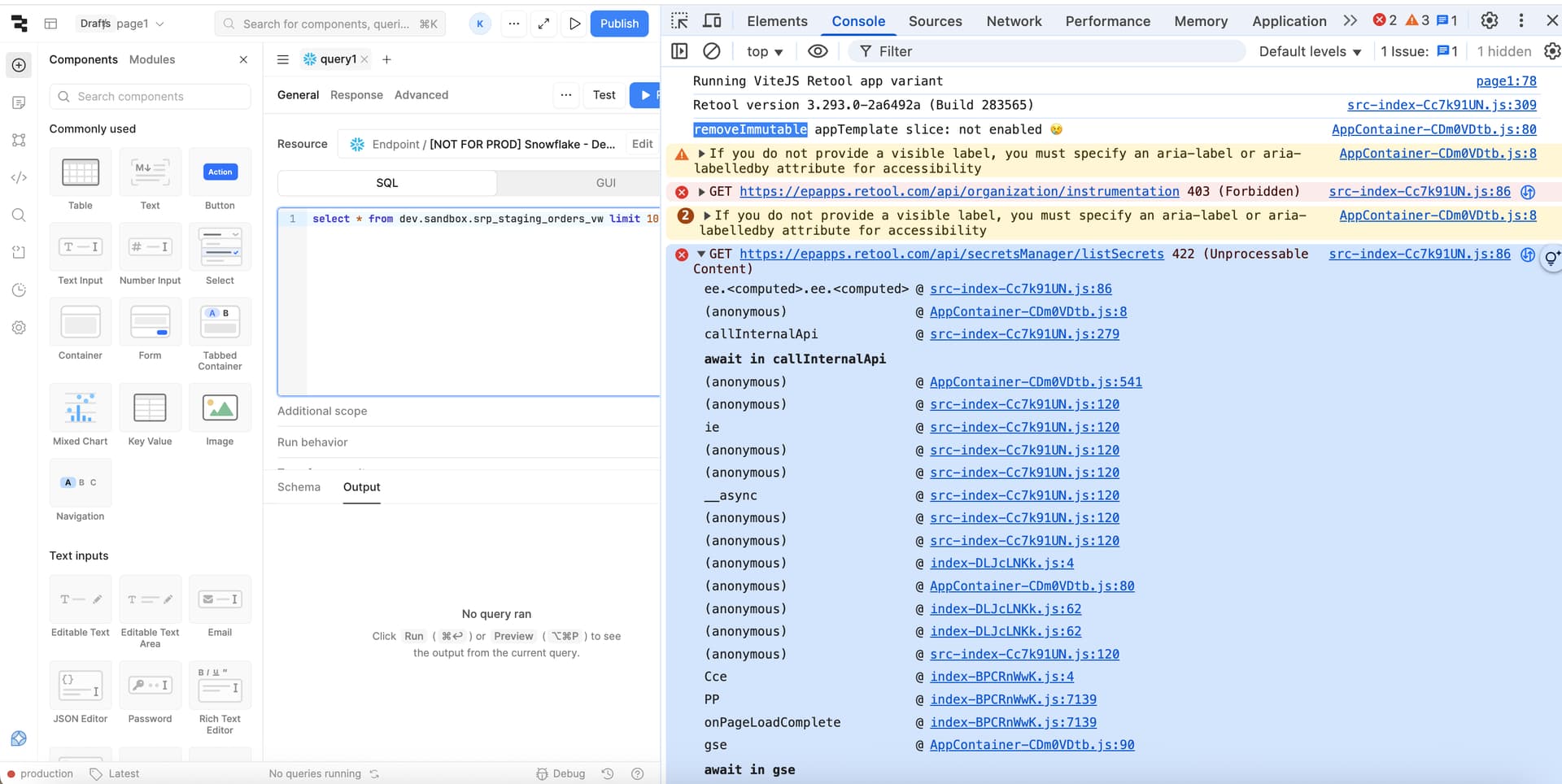Image resolution: width=1562 pixels, height=784 pixels.
Task: Switch query editor to GUI mode
Action: (x=605, y=183)
